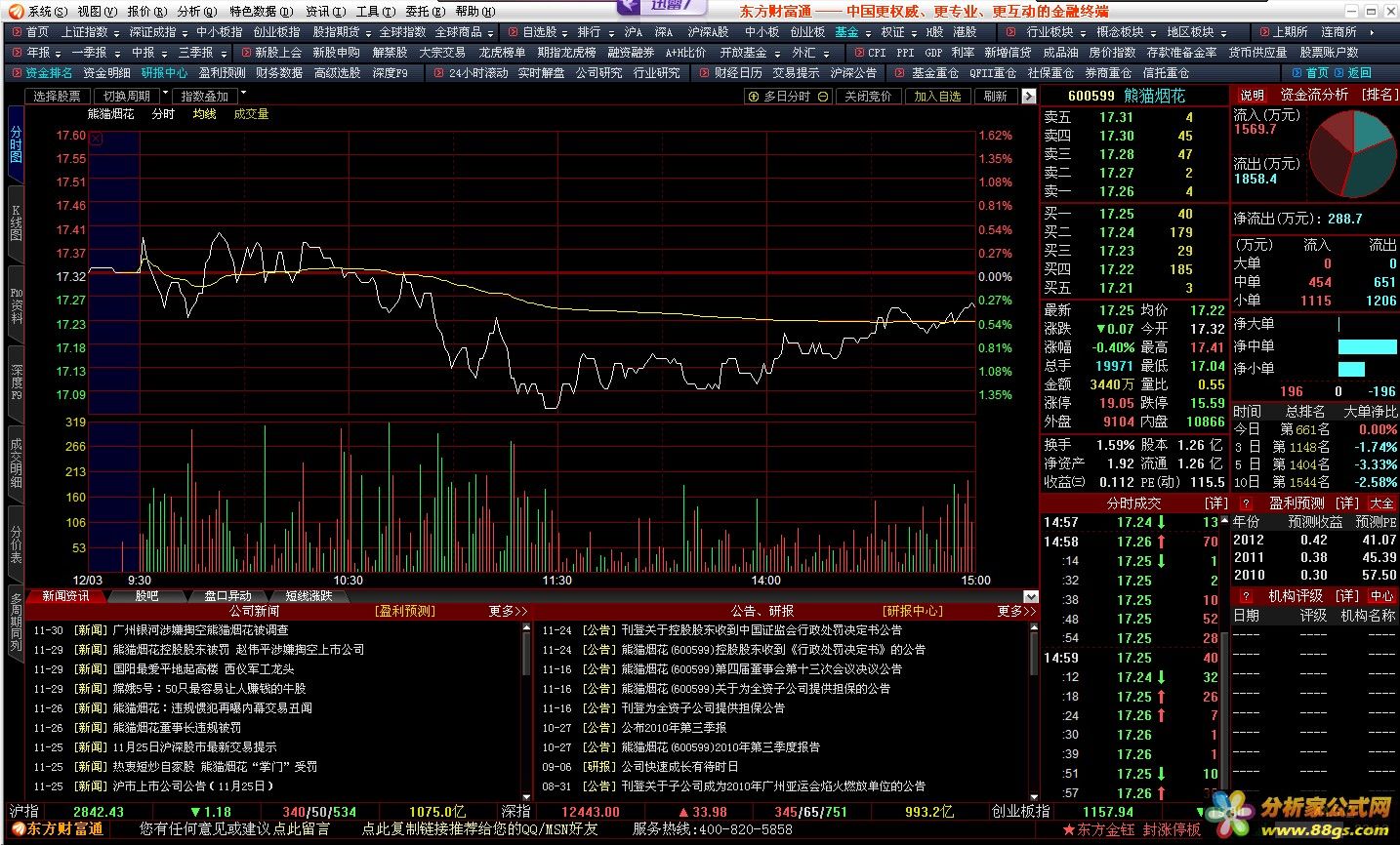
Task: Switch to the F10资料 side view
Action: point(16,306)
